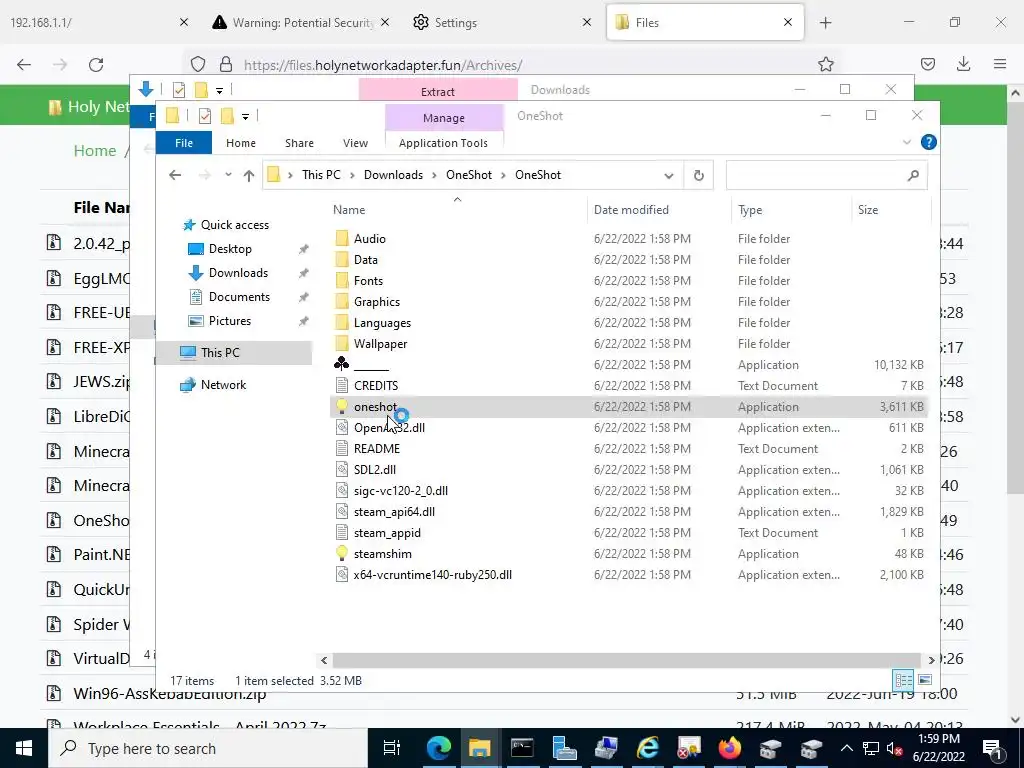The image size is (1024, 768).
Task: Select Documents in navigation pane
Action: (239, 297)
